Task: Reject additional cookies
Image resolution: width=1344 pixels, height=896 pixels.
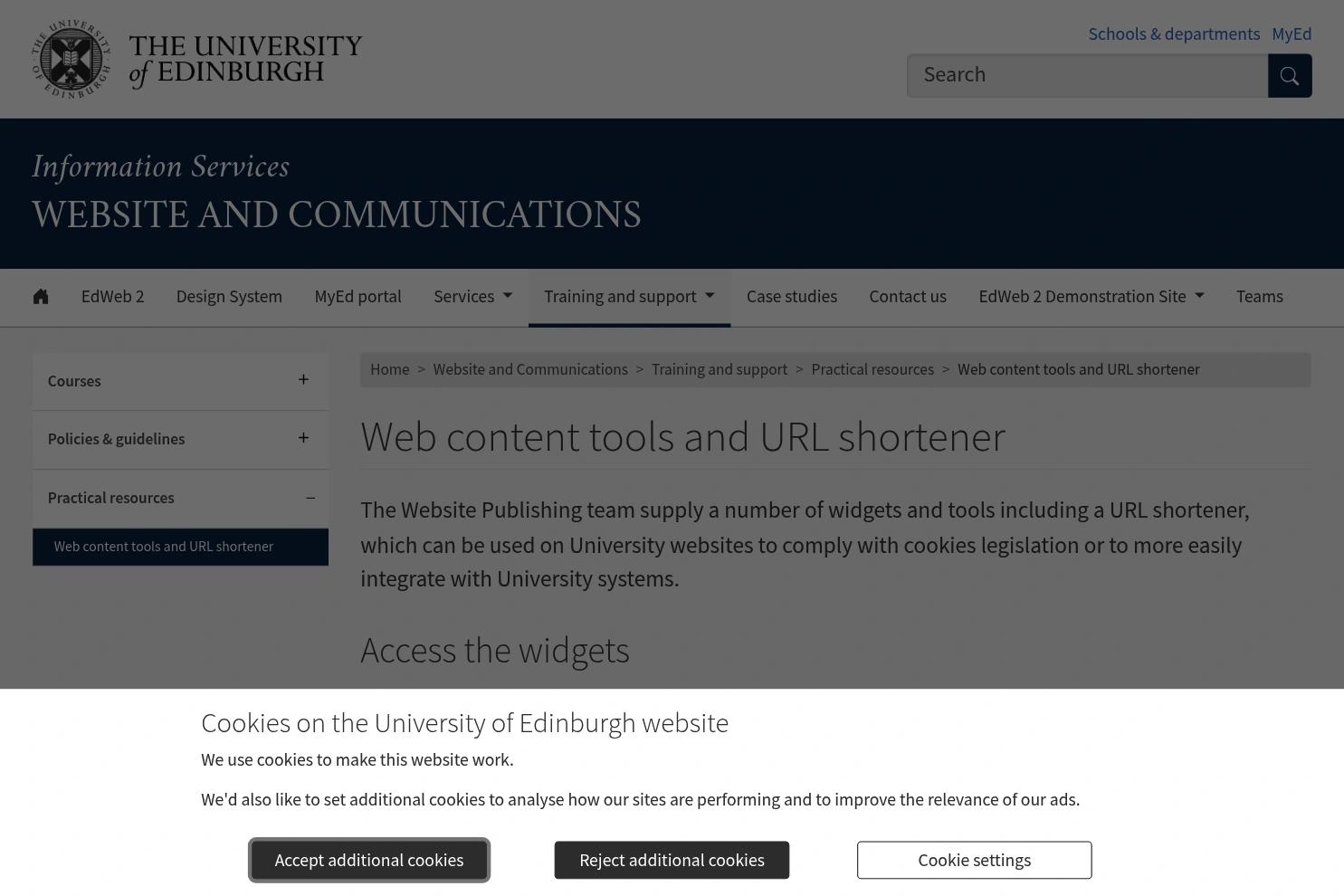Action: pyautogui.click(x=672, y=860)
